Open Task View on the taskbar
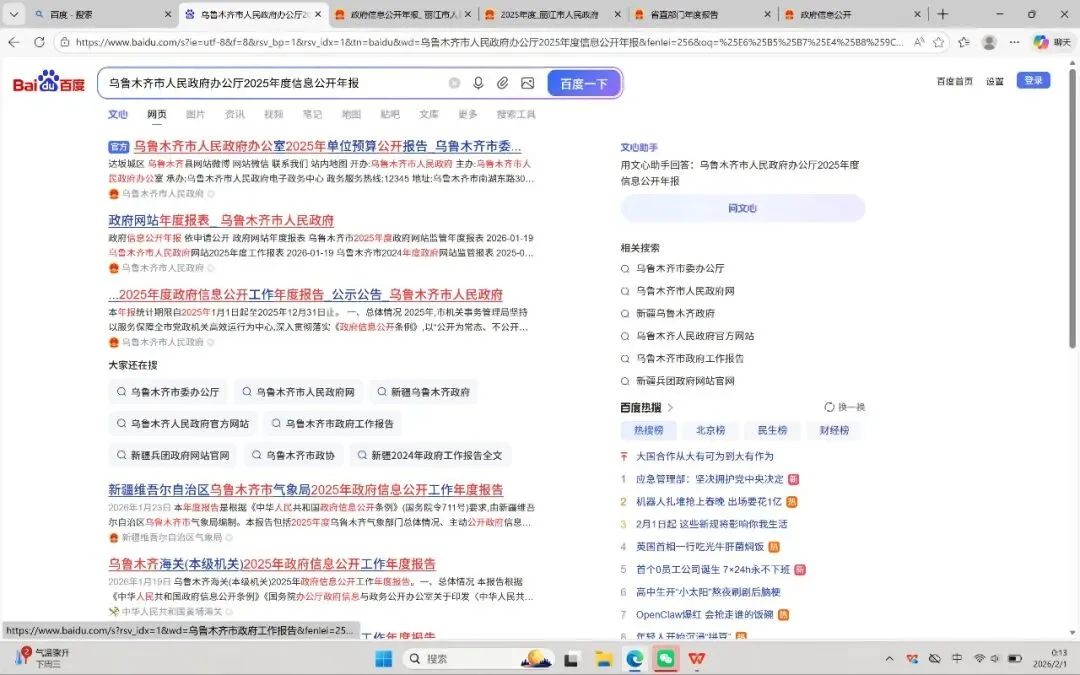The image size is (1080, 675). 571,658
